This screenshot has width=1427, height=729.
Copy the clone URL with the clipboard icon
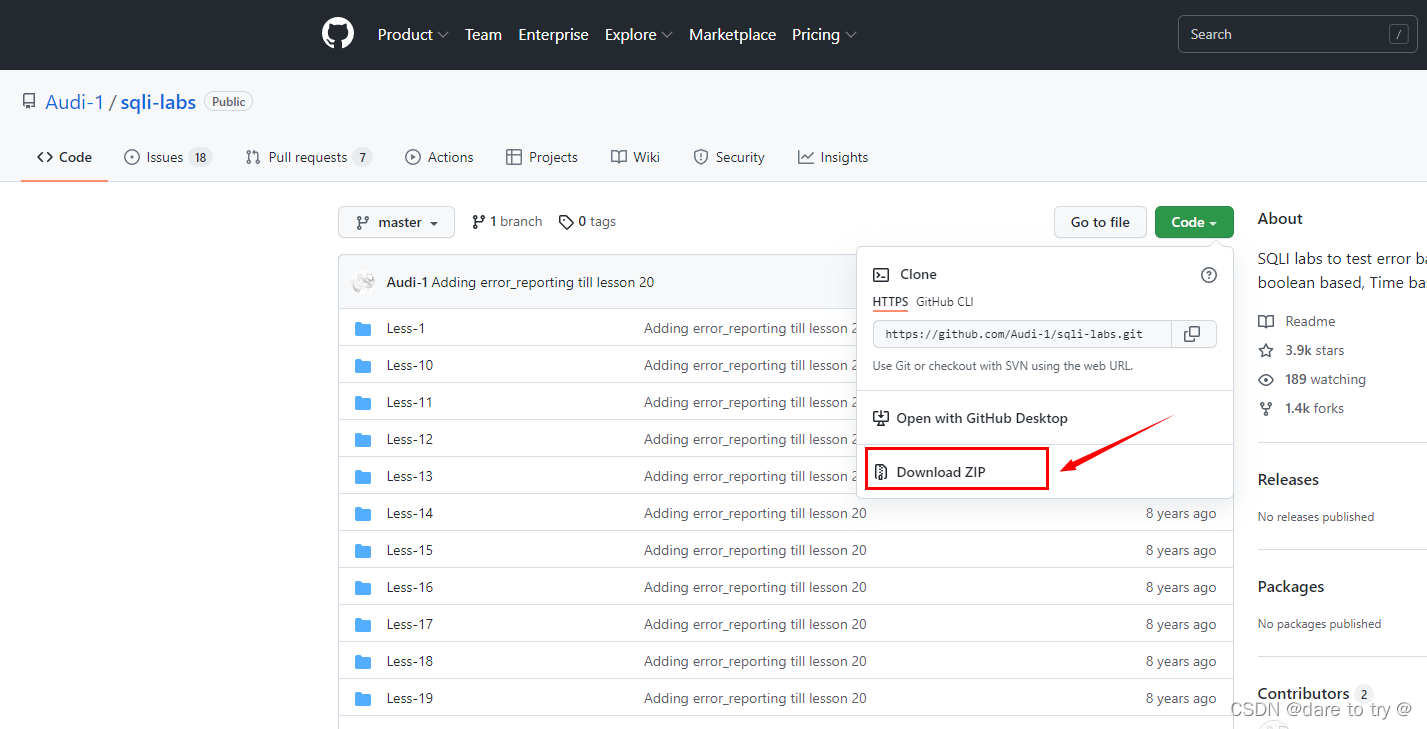1192,334
